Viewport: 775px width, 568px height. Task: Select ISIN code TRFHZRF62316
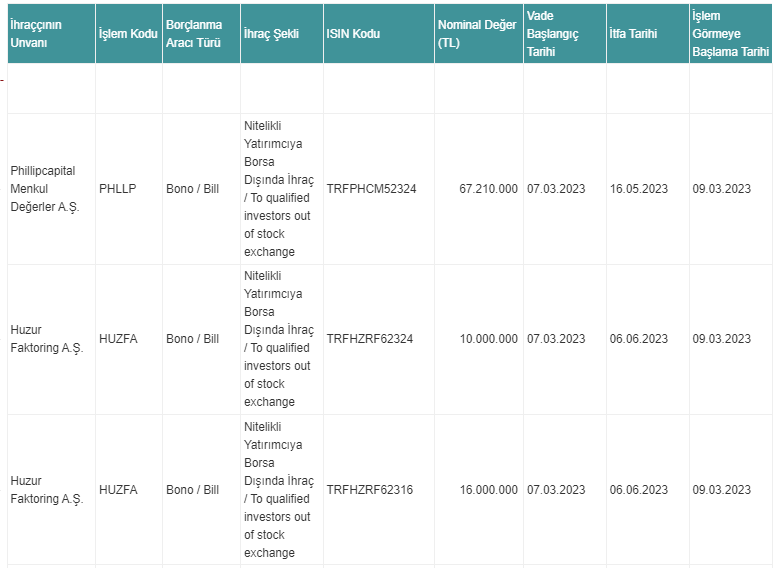369,490
